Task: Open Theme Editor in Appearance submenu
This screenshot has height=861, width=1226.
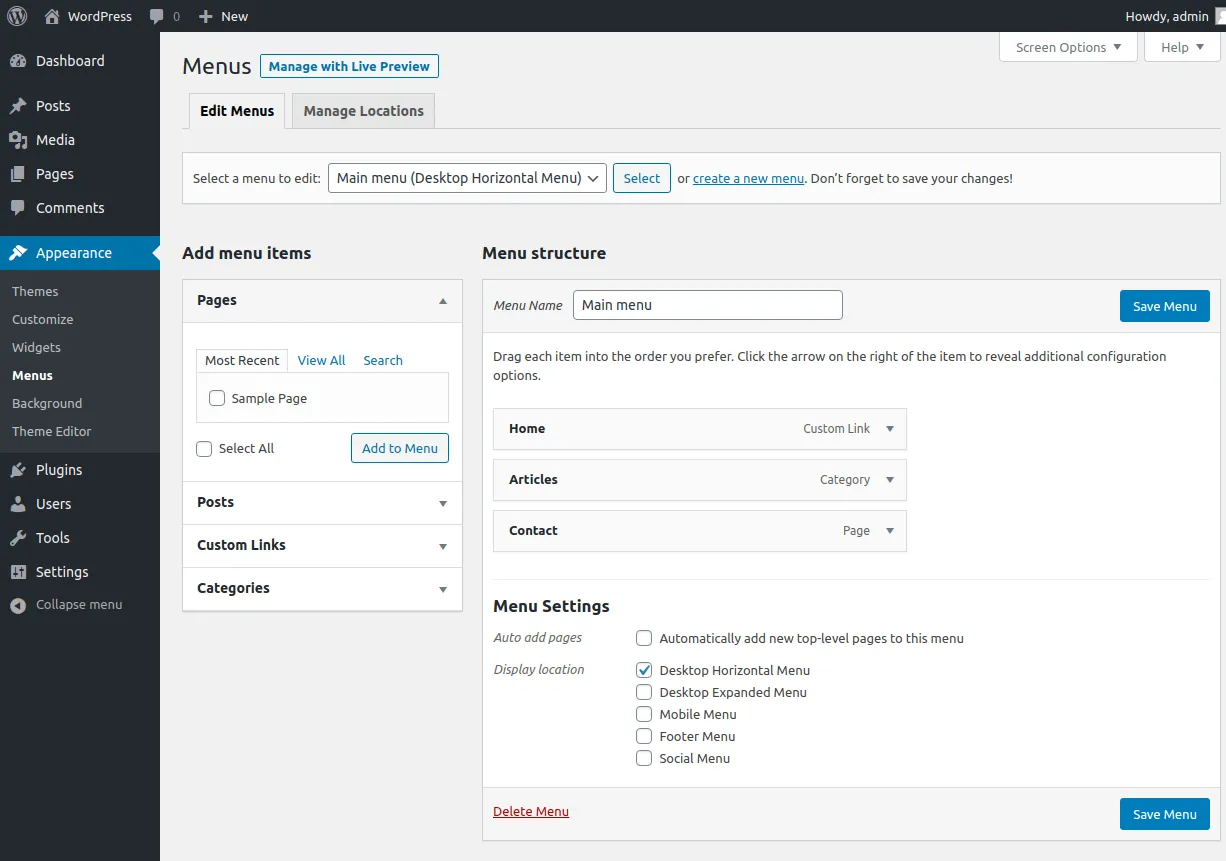Action: point(52,431)
